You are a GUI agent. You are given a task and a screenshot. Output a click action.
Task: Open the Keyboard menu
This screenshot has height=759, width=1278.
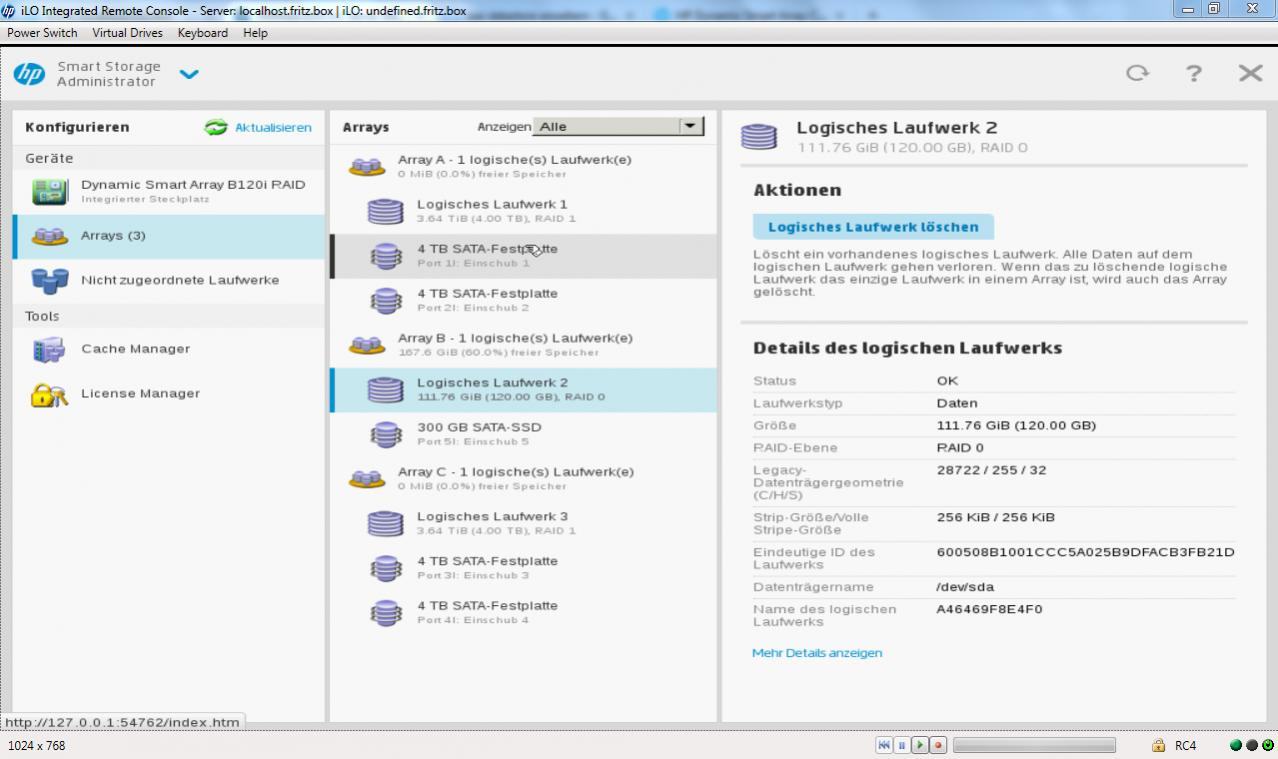point(203,33)
